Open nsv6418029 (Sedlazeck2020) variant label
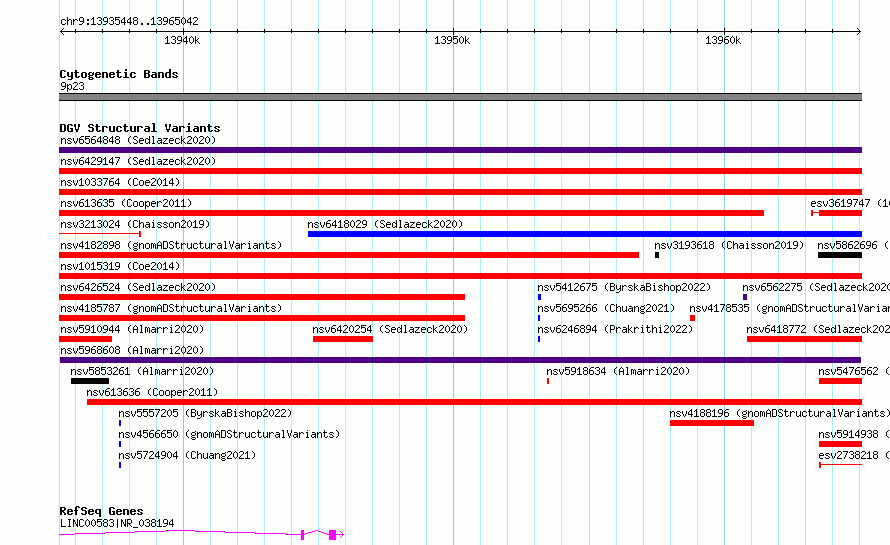The height and width of the screenshot is (545, 890). pos(385,224)
